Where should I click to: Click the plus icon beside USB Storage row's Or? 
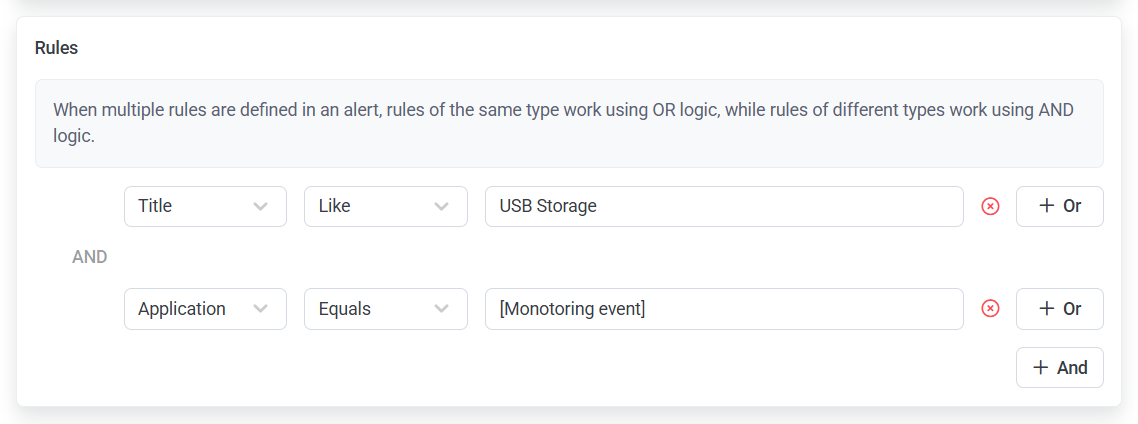point(1047,206)
